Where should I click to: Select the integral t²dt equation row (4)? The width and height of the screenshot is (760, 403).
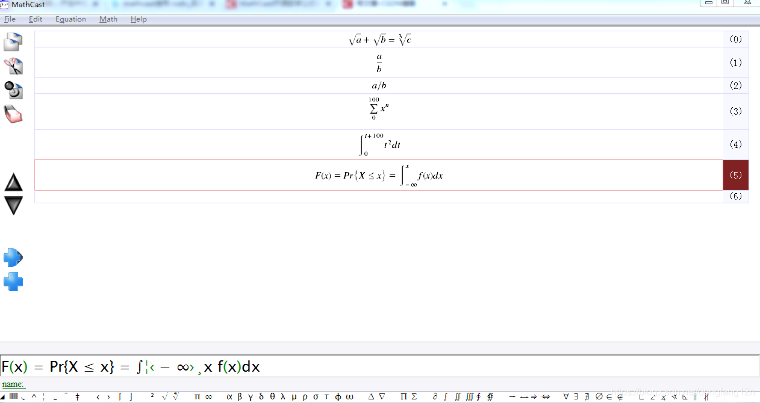(x=379, y=144)
